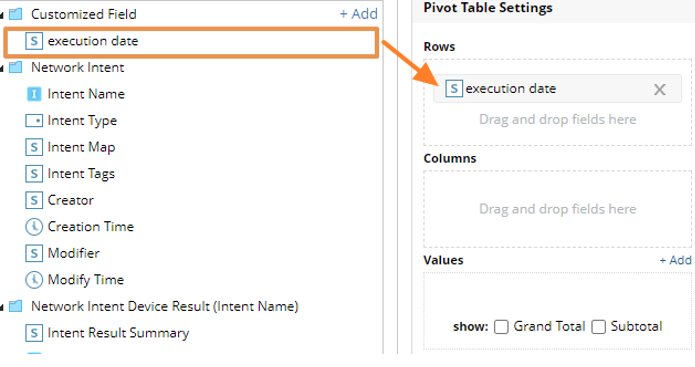Select the Intent Tags field

click(70, 174)
